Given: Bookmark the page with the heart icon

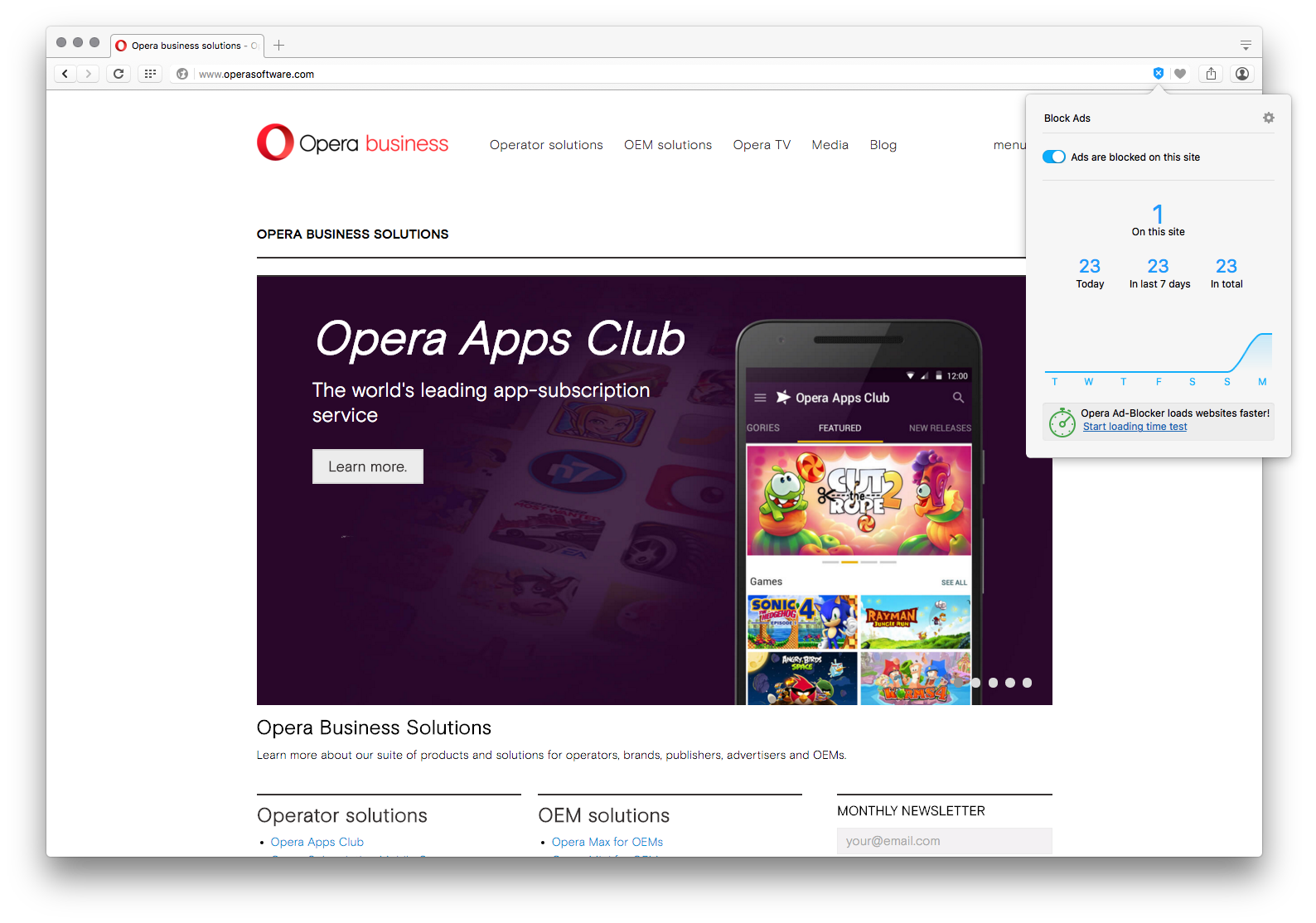Looking at the screenshot, I should pos(1180,74).
